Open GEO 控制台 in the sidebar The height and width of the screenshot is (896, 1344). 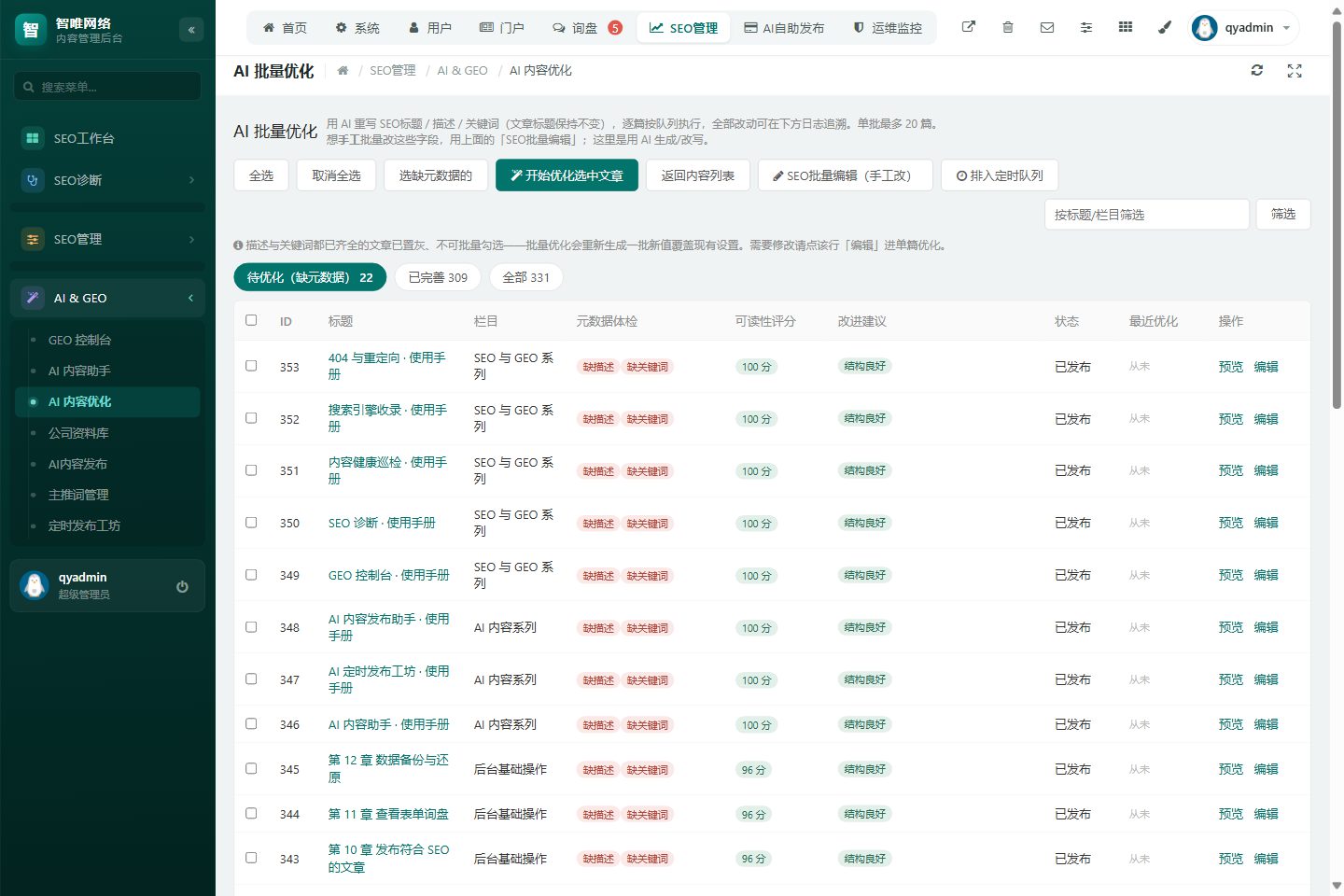coord(107,340)
